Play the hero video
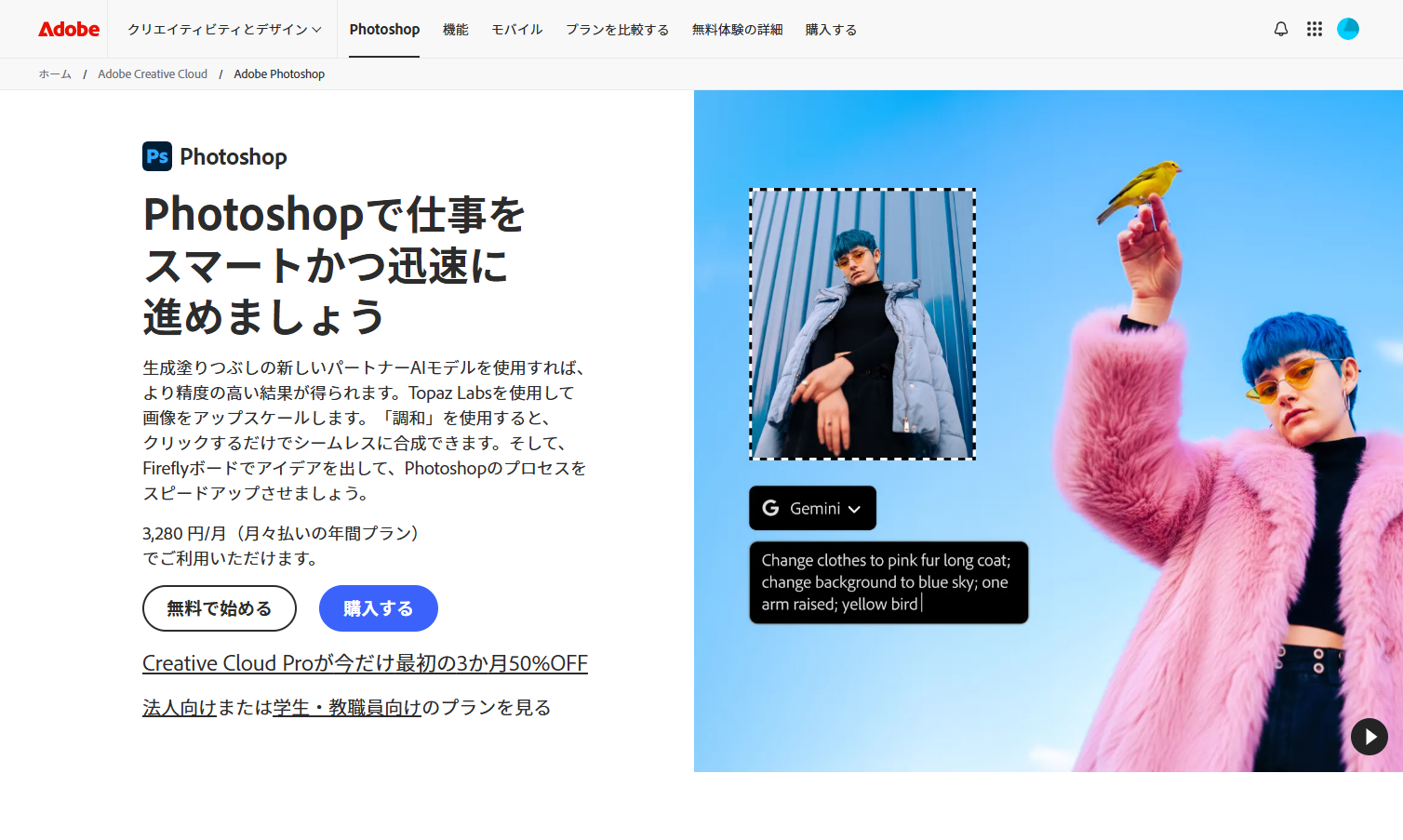The height and width of the screenshot is (840, 1403). (x=1370, y=737)
